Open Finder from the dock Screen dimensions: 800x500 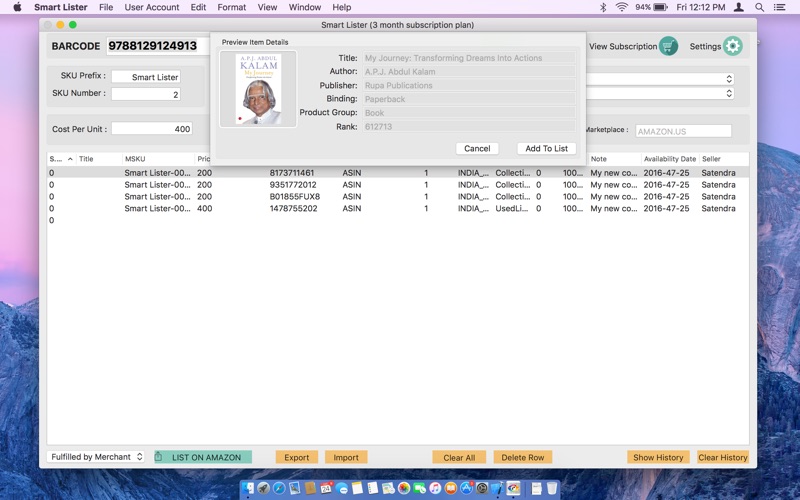tap(248, 488)
